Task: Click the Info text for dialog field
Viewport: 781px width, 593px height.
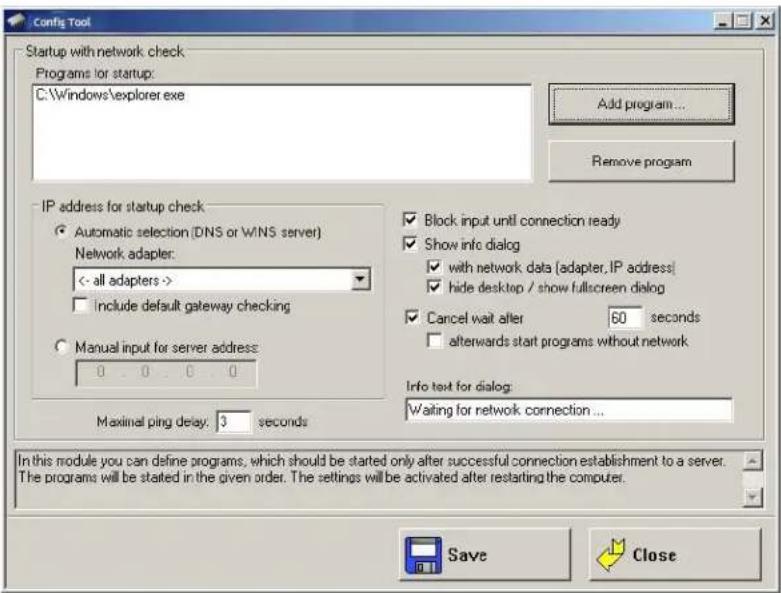Action: tap(569, 410)
